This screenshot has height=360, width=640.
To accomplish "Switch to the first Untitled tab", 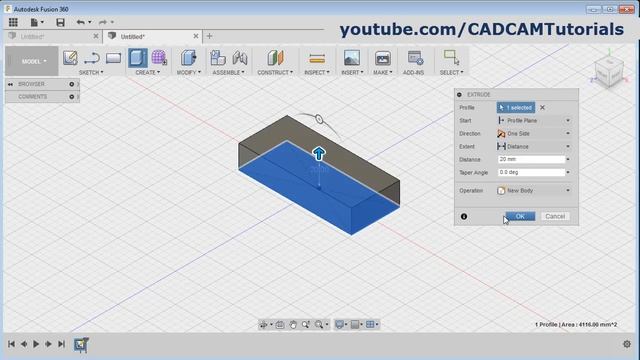I will [x=33, y=36].
